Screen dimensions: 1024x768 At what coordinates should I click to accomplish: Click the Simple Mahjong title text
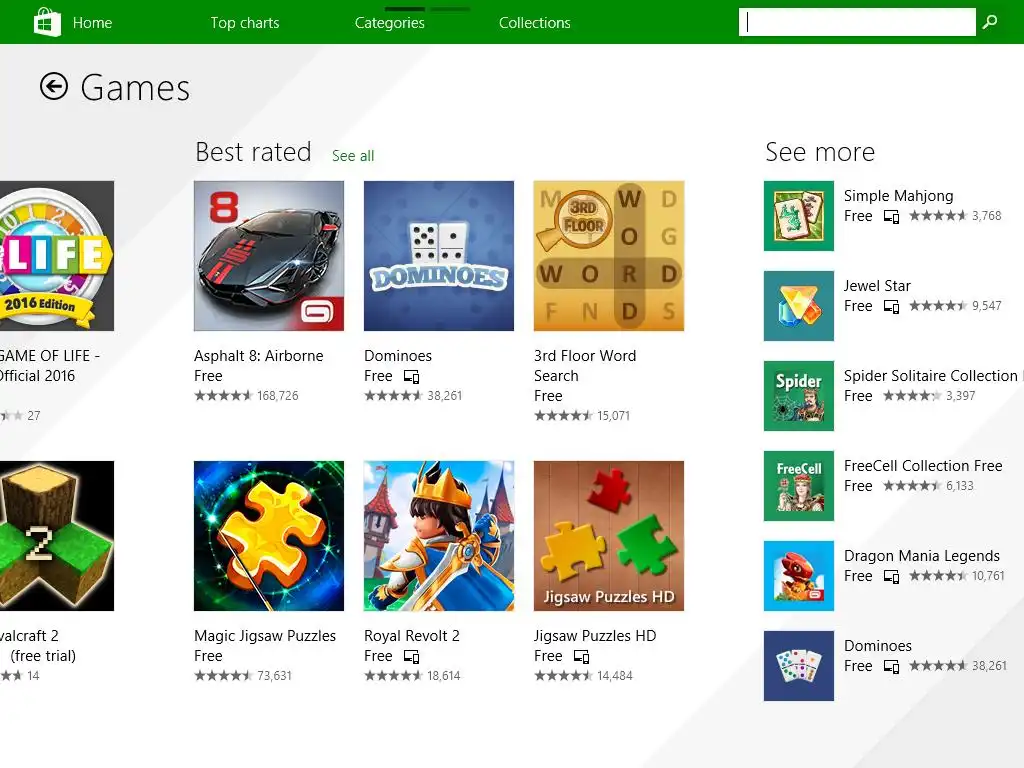click(x=898, y=196)
